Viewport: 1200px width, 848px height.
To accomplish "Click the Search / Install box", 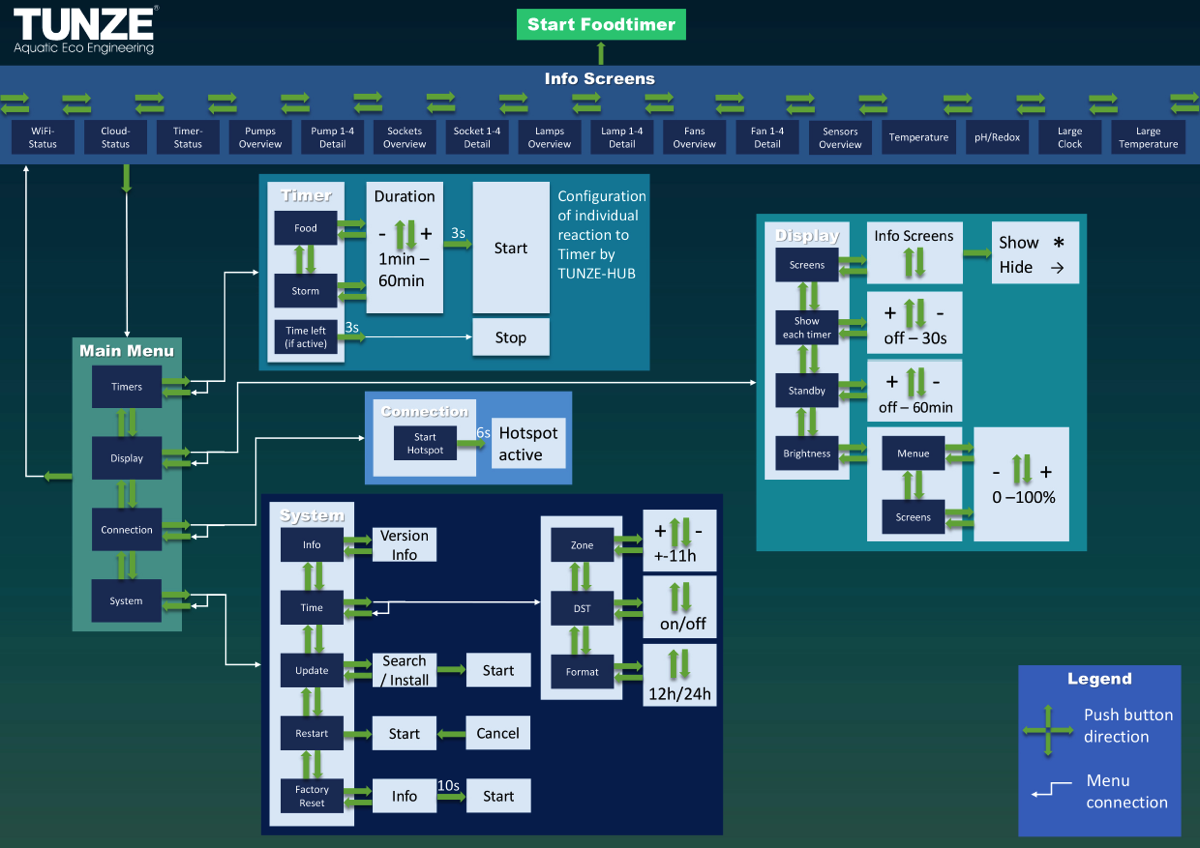I will pos(404,670).
